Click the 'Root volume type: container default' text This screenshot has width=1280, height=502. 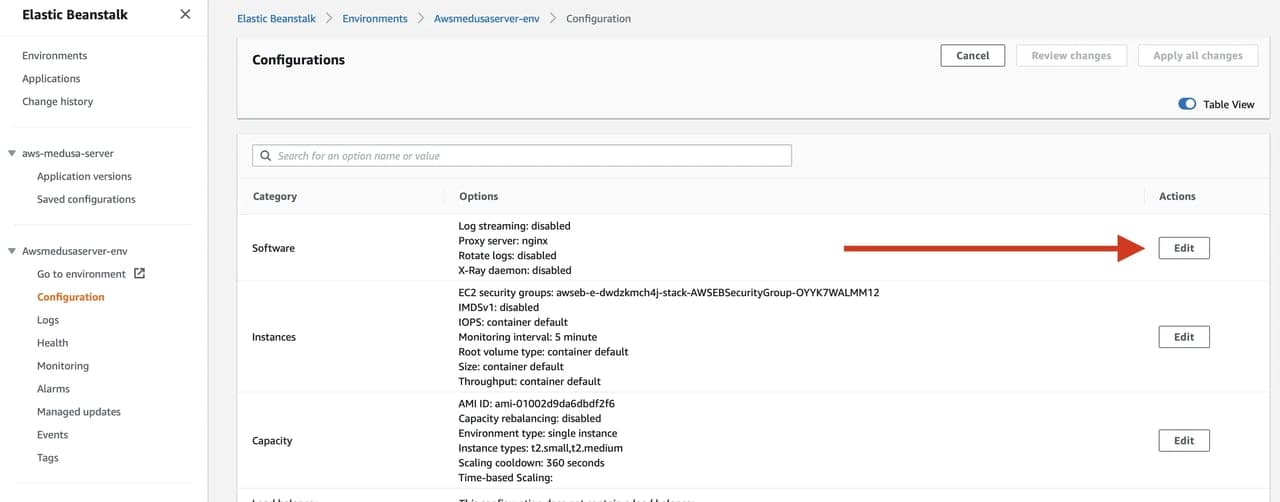tap(544, 352)
